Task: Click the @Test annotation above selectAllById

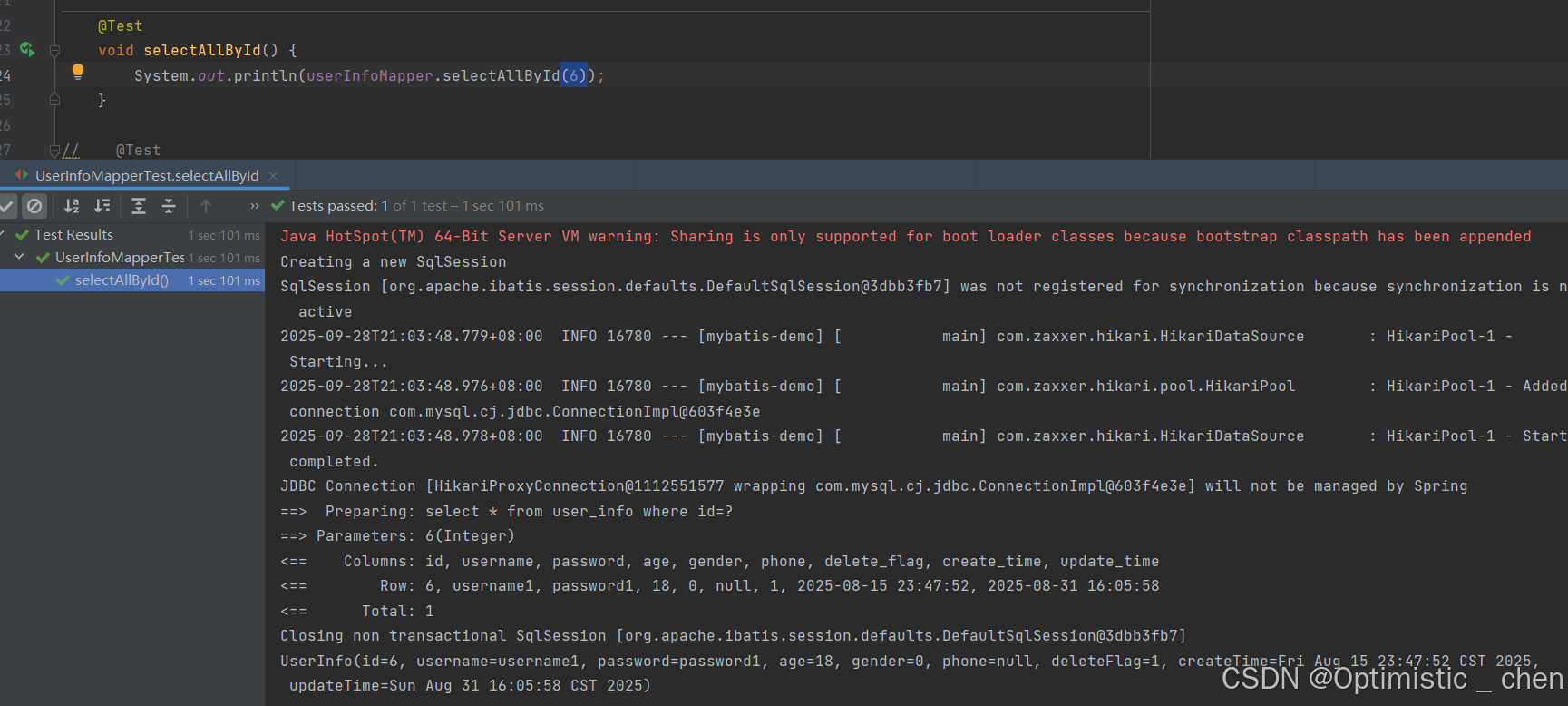Action: 121,26
